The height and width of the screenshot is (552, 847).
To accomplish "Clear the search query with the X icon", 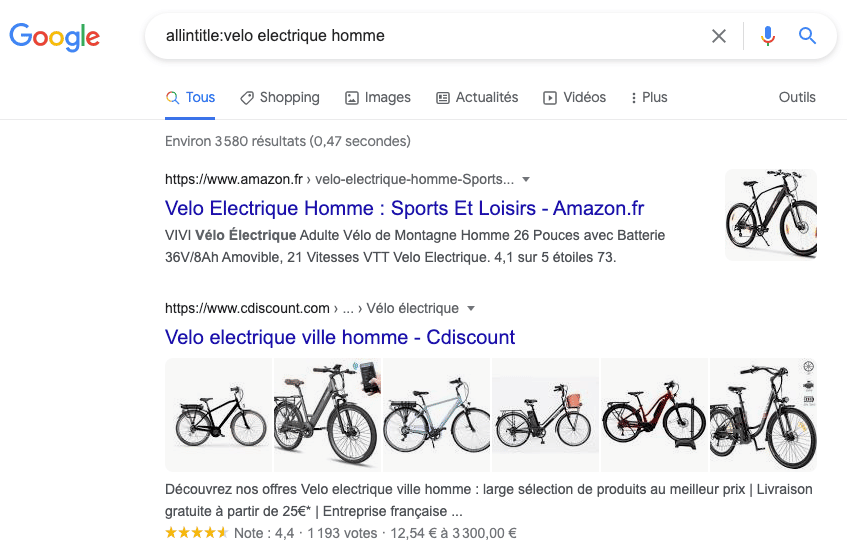I will tap(719, 36).
